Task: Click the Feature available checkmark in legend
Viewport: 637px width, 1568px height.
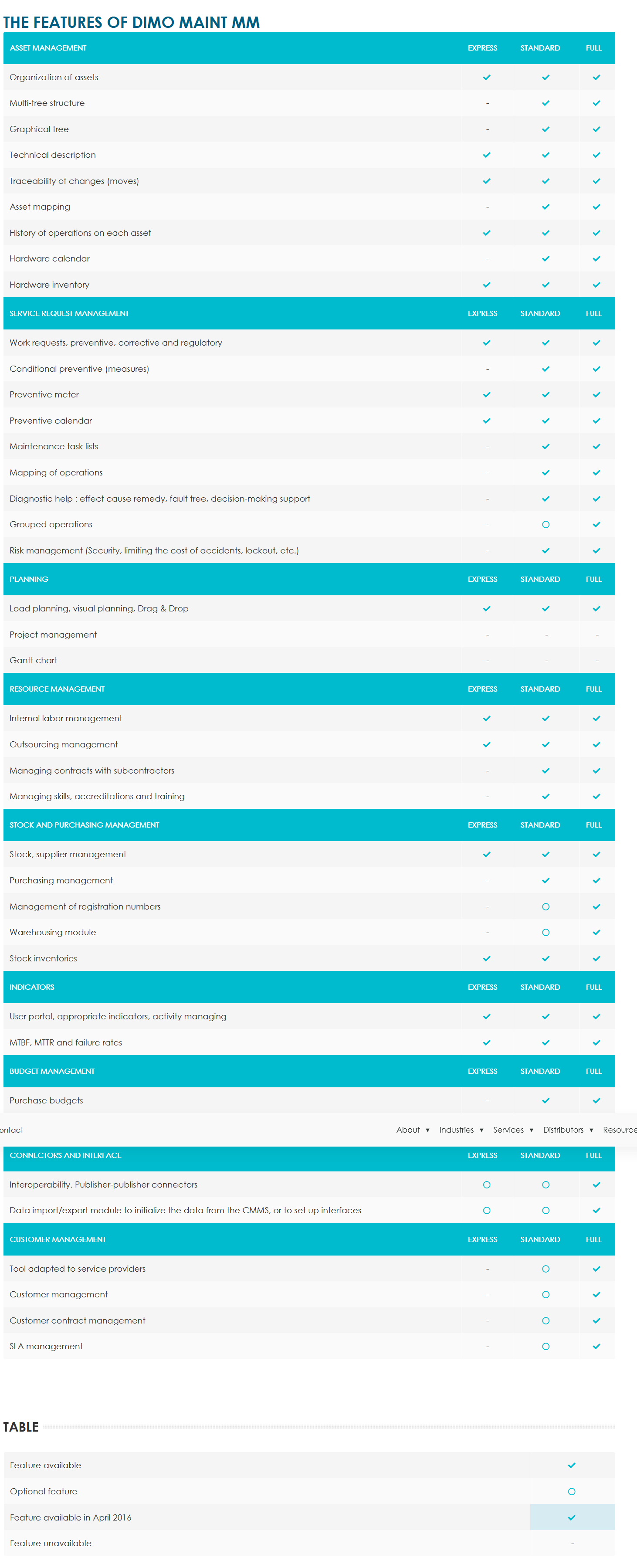Action: (571, 1465)
